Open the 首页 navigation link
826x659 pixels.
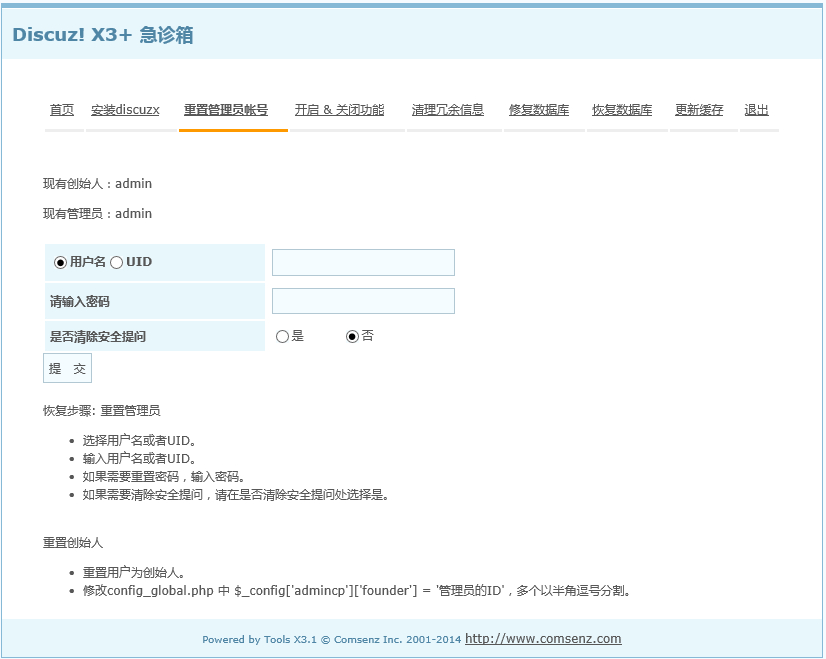(x=62, y=110)
